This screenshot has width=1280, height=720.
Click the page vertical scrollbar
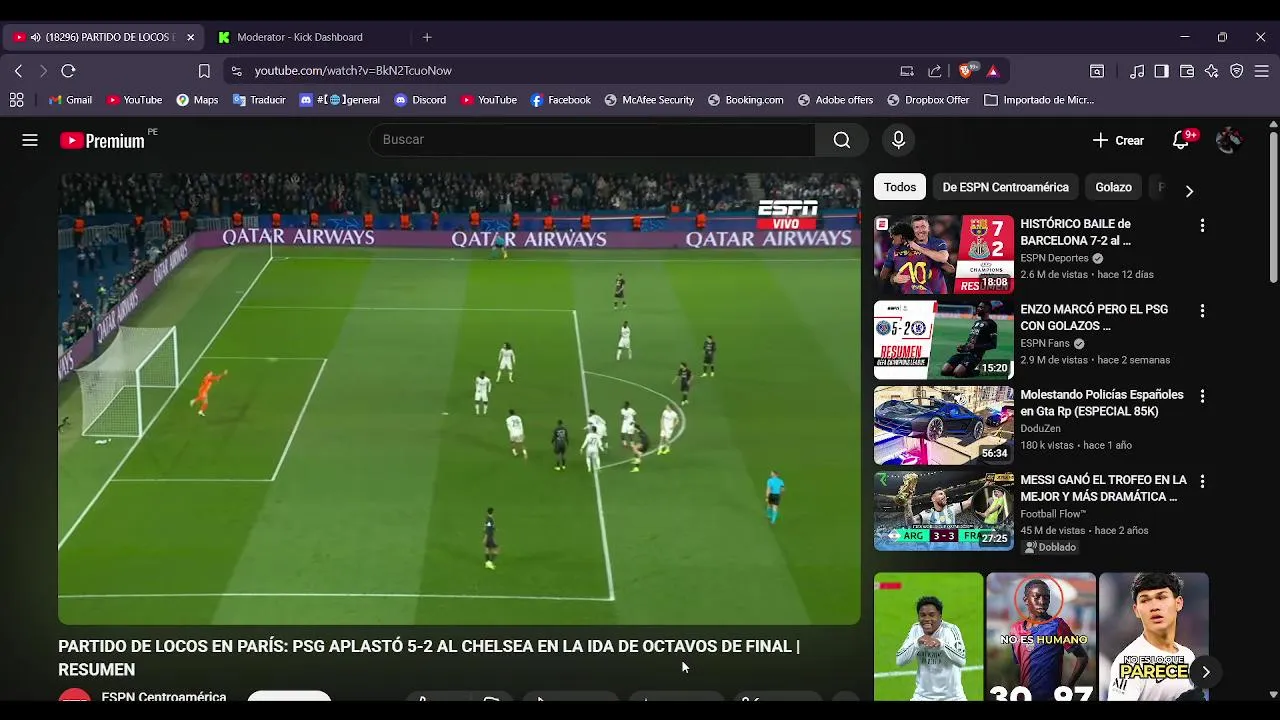coord(1273,208)
